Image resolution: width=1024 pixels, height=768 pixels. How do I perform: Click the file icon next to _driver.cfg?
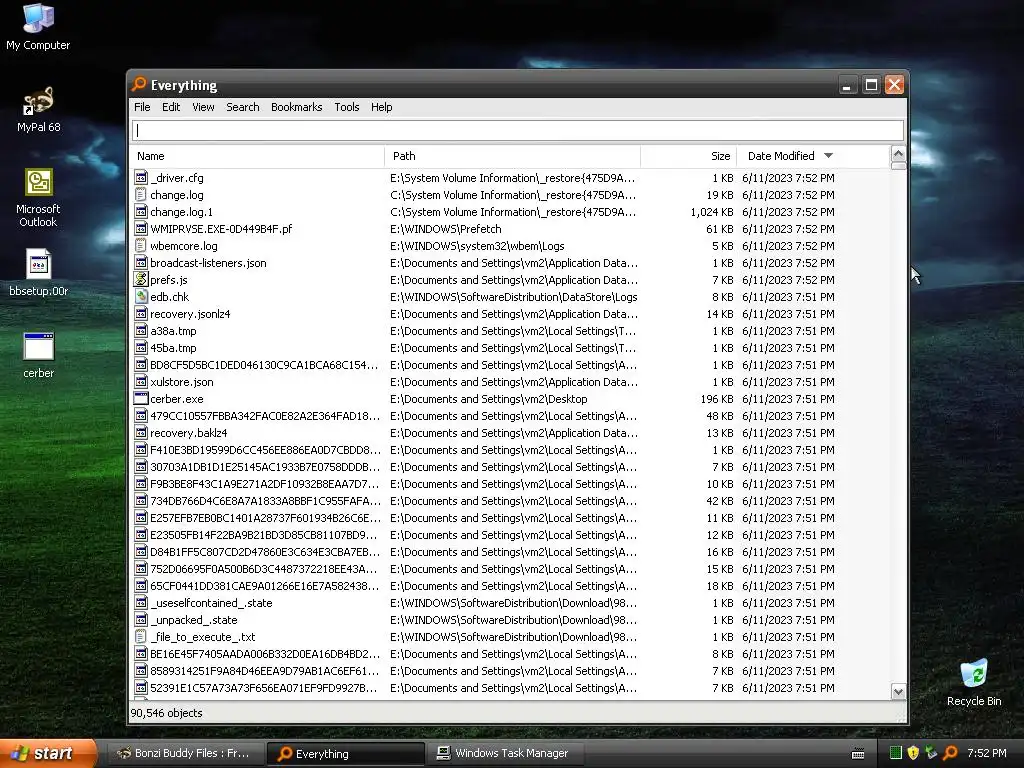(140, 178)
